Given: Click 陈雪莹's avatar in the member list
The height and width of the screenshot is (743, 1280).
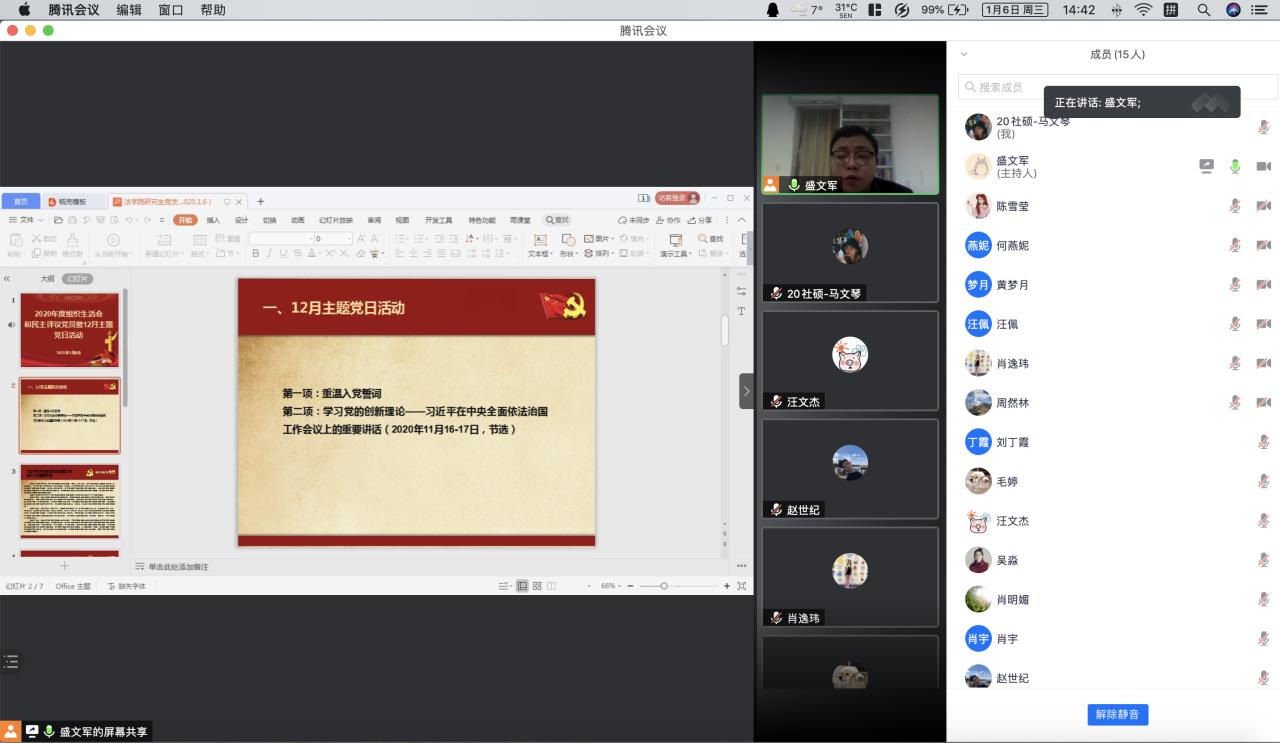Looking at the screenshot, I should click(x=978, y=206).
